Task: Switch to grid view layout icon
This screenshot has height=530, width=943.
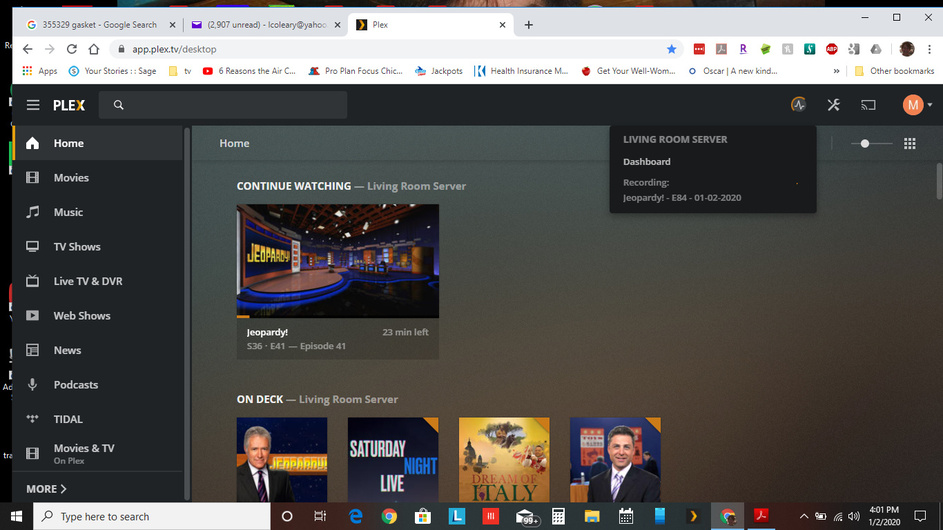Action: pyautogui.click(x=909, y=143)
